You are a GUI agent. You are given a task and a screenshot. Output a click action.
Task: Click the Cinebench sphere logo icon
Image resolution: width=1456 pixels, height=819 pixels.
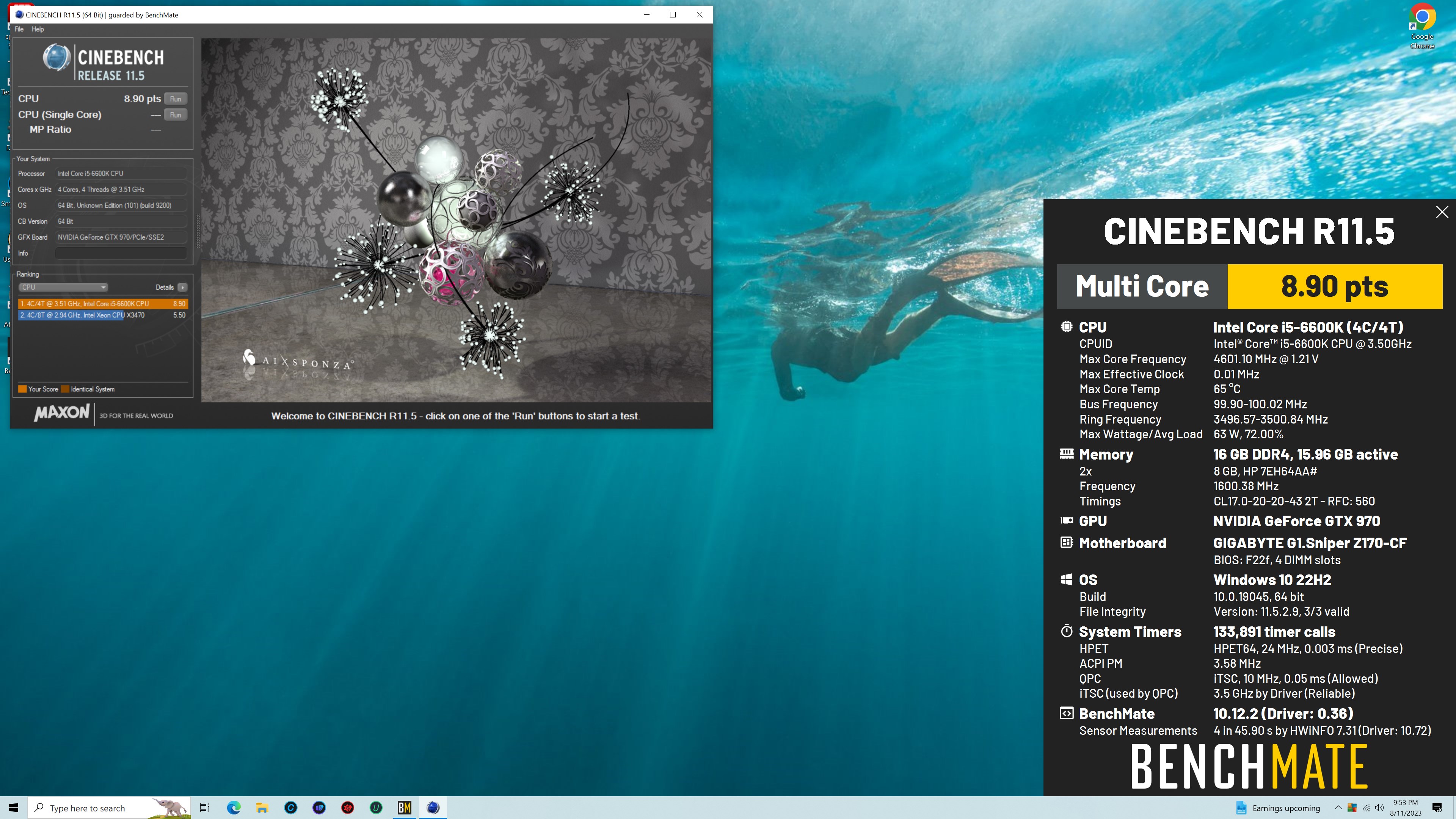pos(56,58)
